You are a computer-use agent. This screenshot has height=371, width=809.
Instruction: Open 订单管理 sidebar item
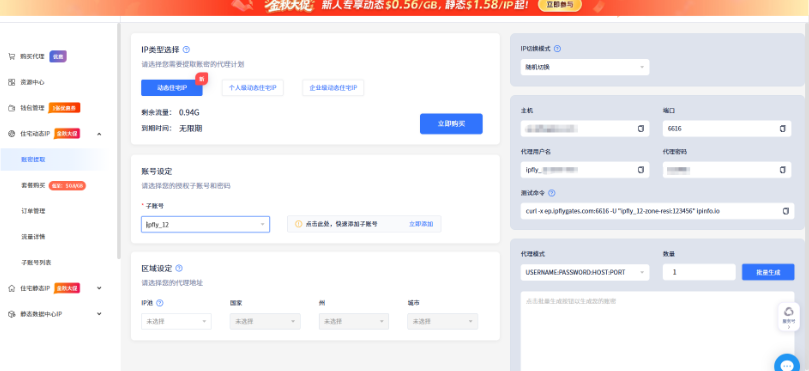pyautogui.click(x=33, y=211)
